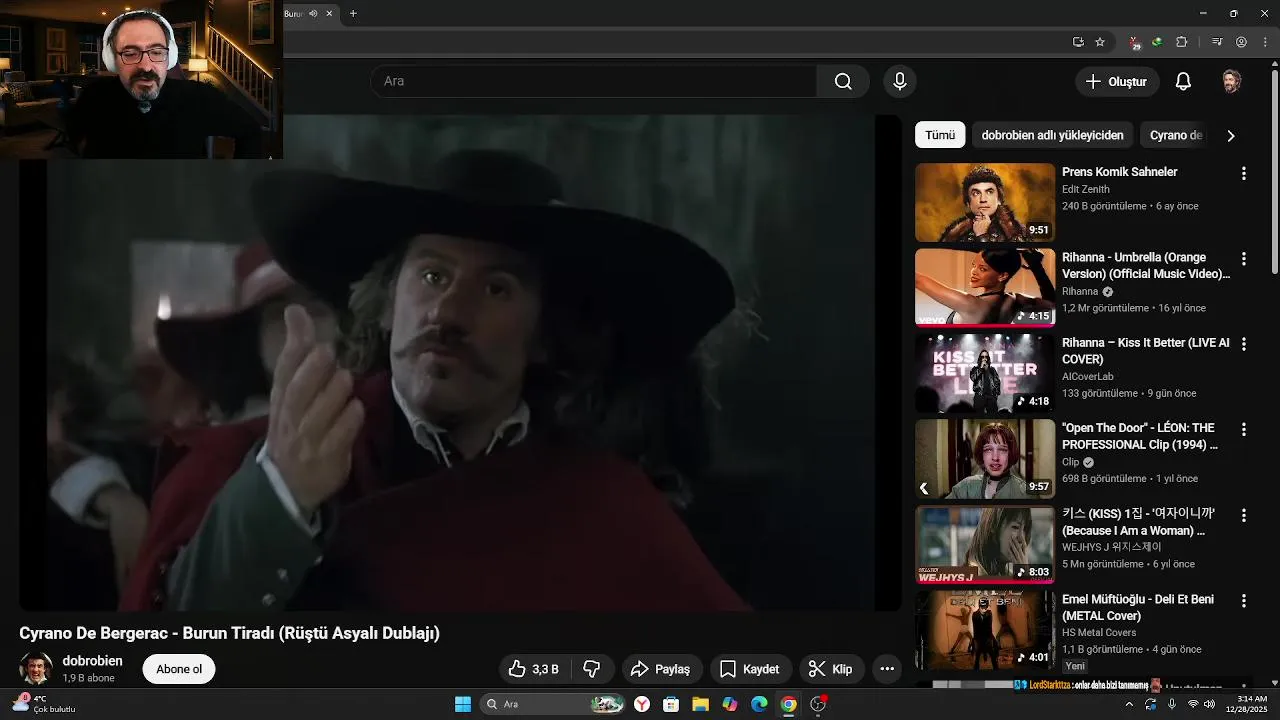Open the green globe extension icon
The image size is (1280, 720).
click(1157, 42)
